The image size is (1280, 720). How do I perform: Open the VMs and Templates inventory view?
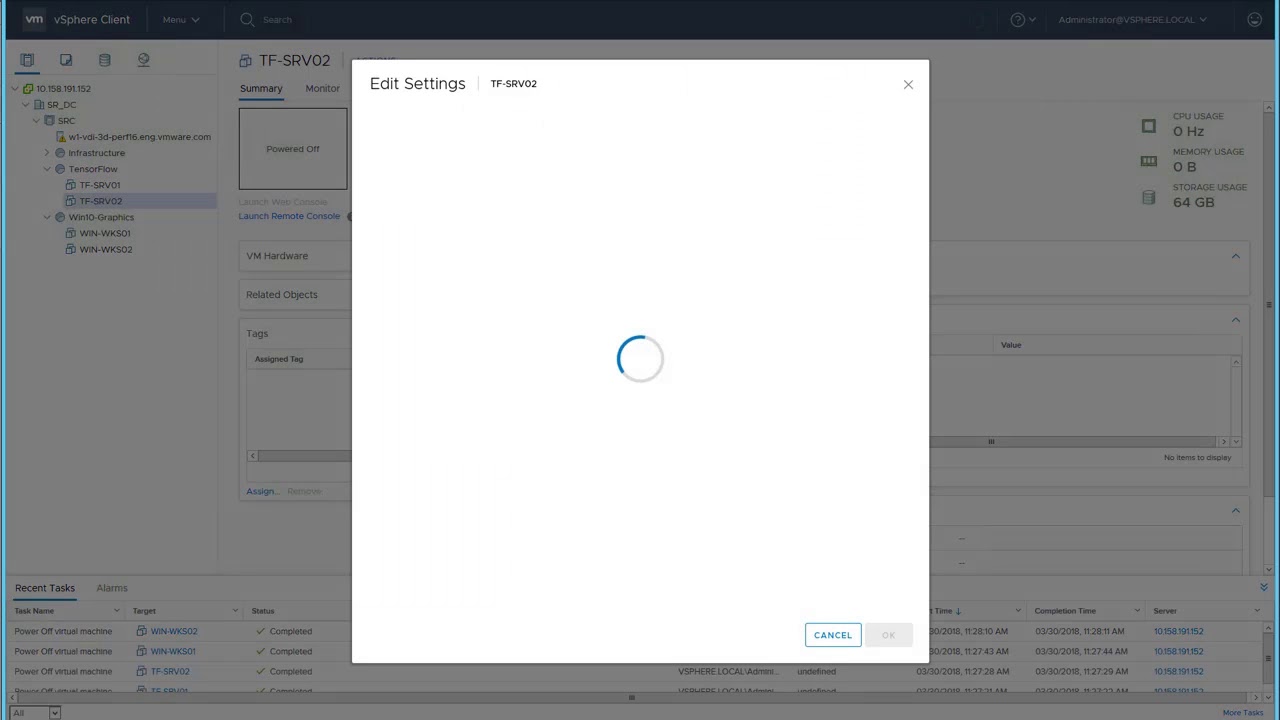(x=66, y=60)
